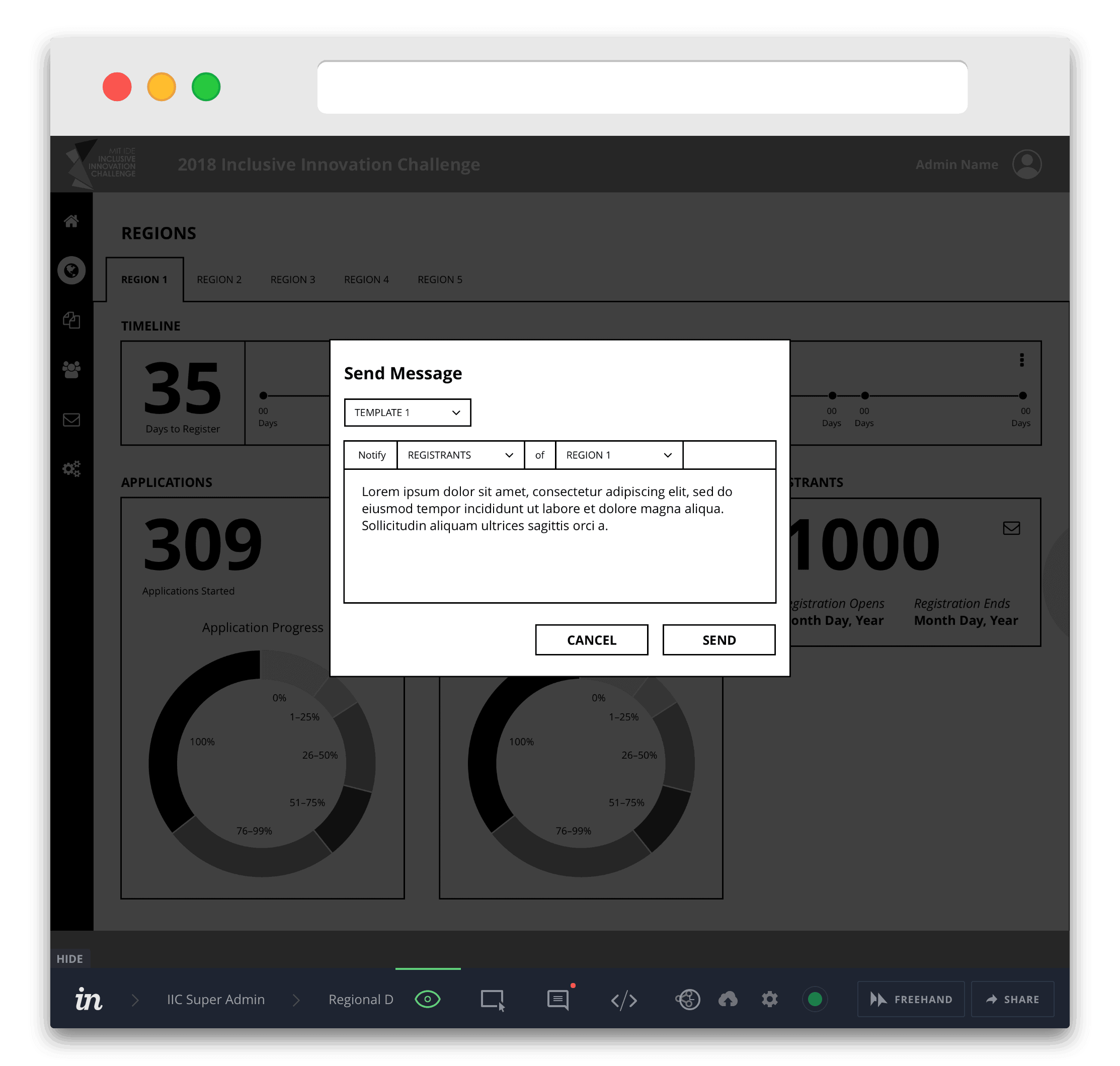Click the InVision logo icon
The image size is (1120, 1066).
[x=89, y=1000]
